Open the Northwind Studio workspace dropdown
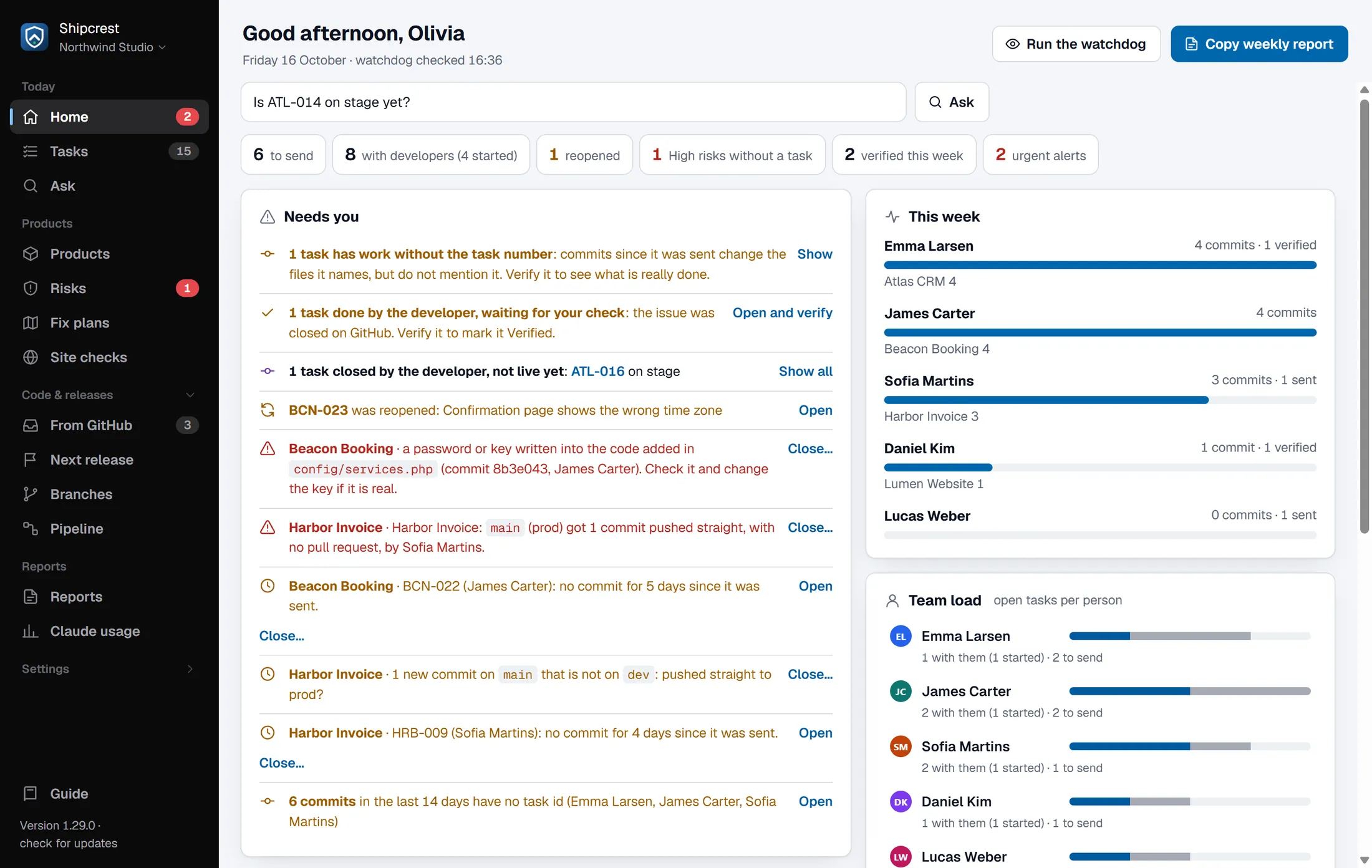Screen dimensions: 1372x868 112,47
